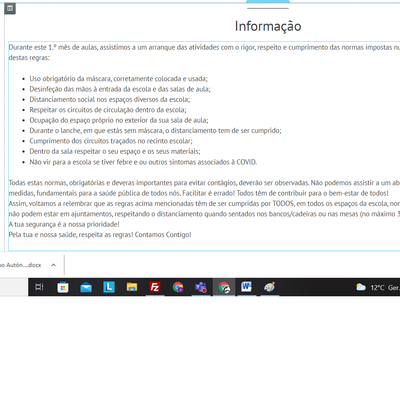The width and height of the screenshot is (400, 400).
Task: Open FileZilla from the taskbar
Action: pyautogui.click(x=155, y=287)
